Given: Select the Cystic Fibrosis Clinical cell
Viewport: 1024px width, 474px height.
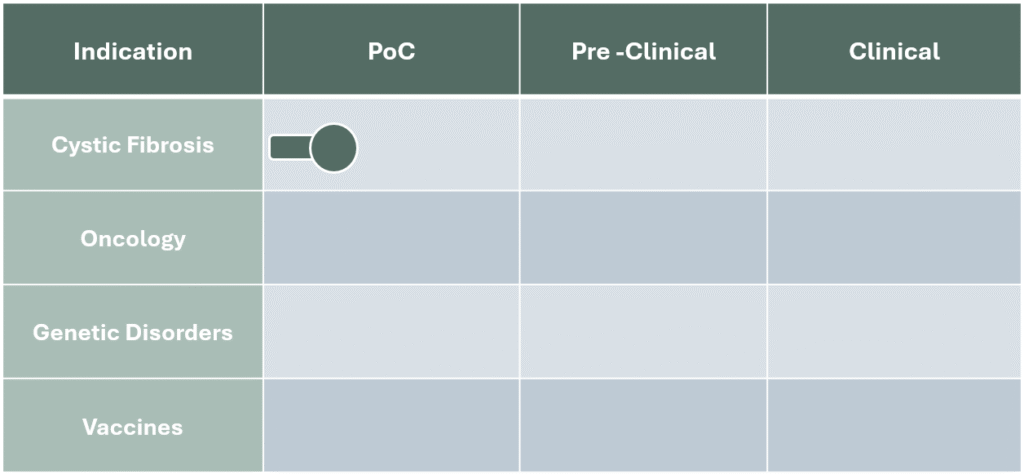Looking at the screenshot, I should point(894,145).
